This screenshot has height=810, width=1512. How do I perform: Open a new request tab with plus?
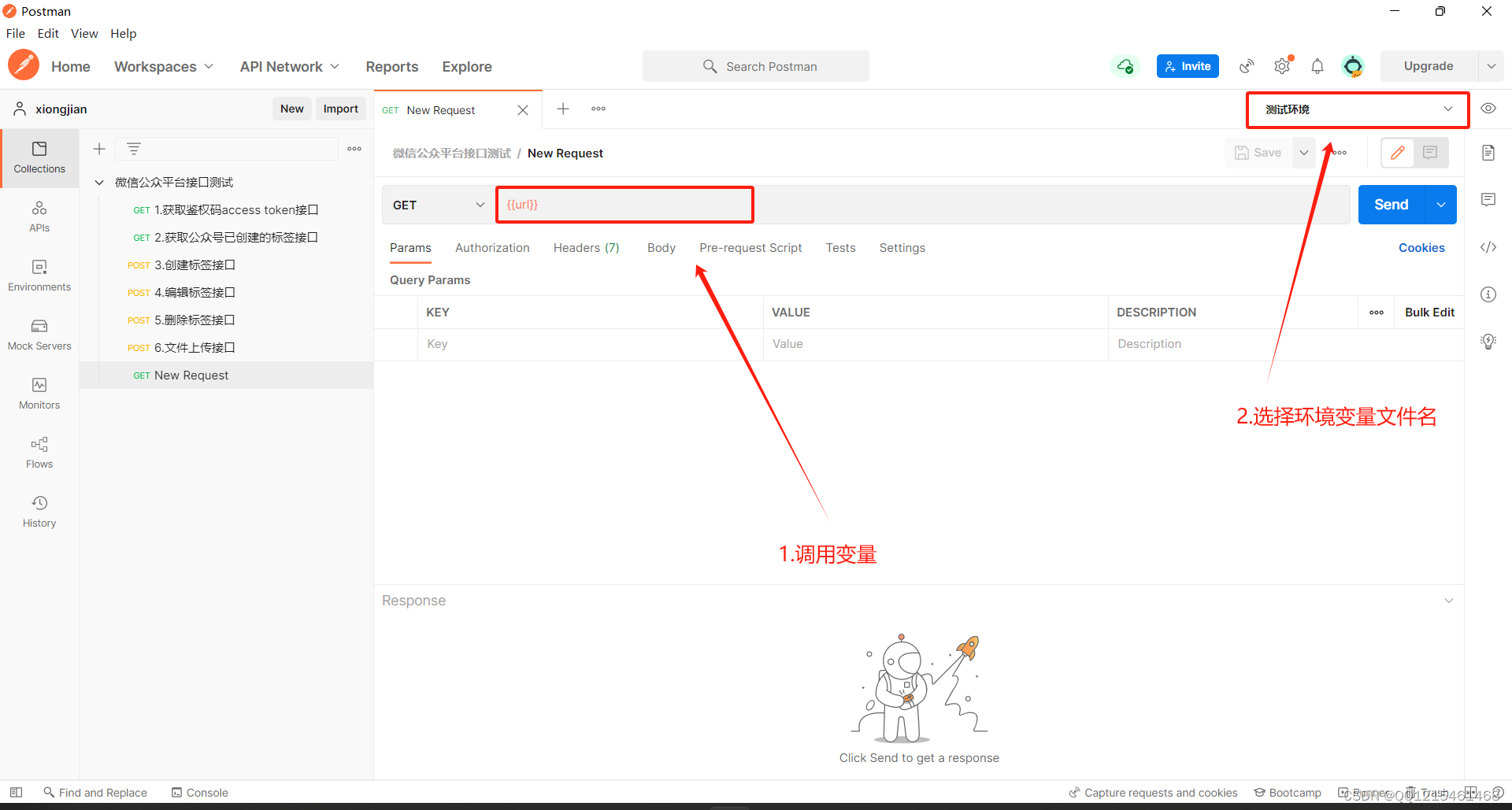pyautogui.click(x=563, y=109)
